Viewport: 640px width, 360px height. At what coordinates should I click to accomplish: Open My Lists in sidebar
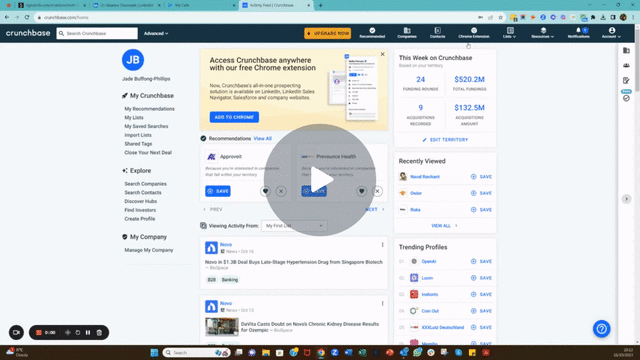134,118
